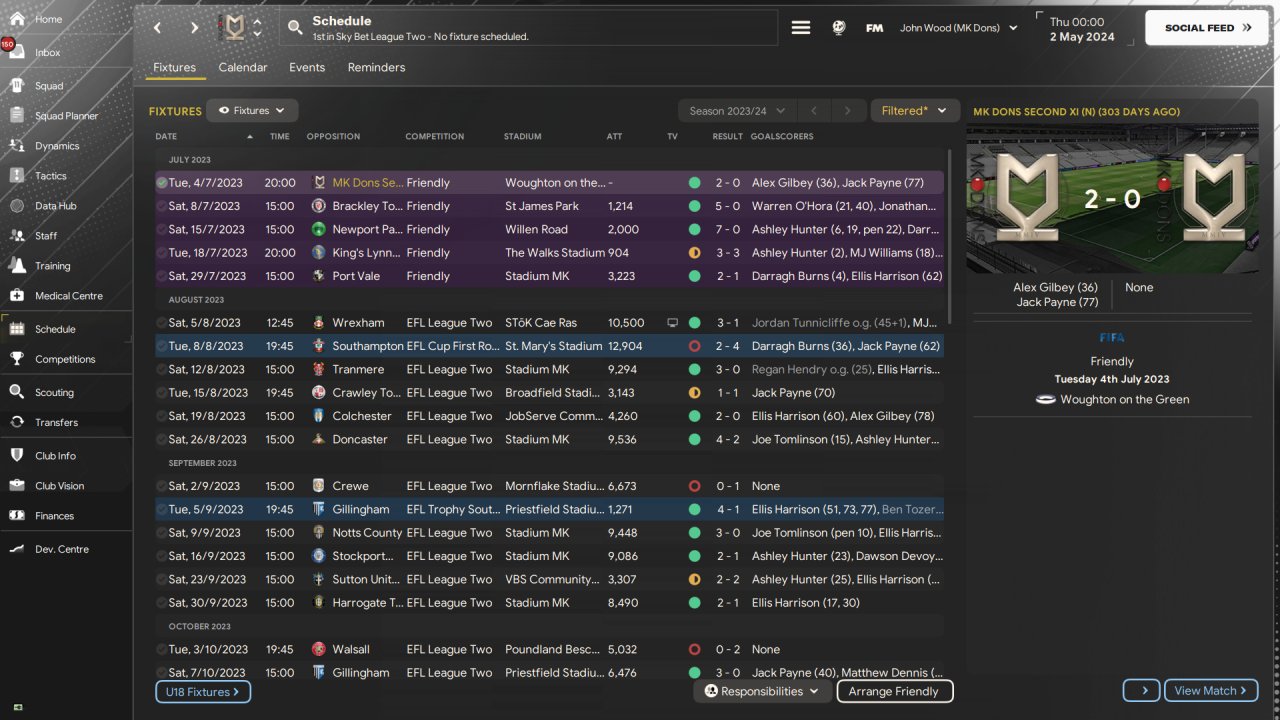Tick the row selector for Crewe fixture
Image resolution: width=1280 pixels, height=720 pixels.
pos(162,486)
